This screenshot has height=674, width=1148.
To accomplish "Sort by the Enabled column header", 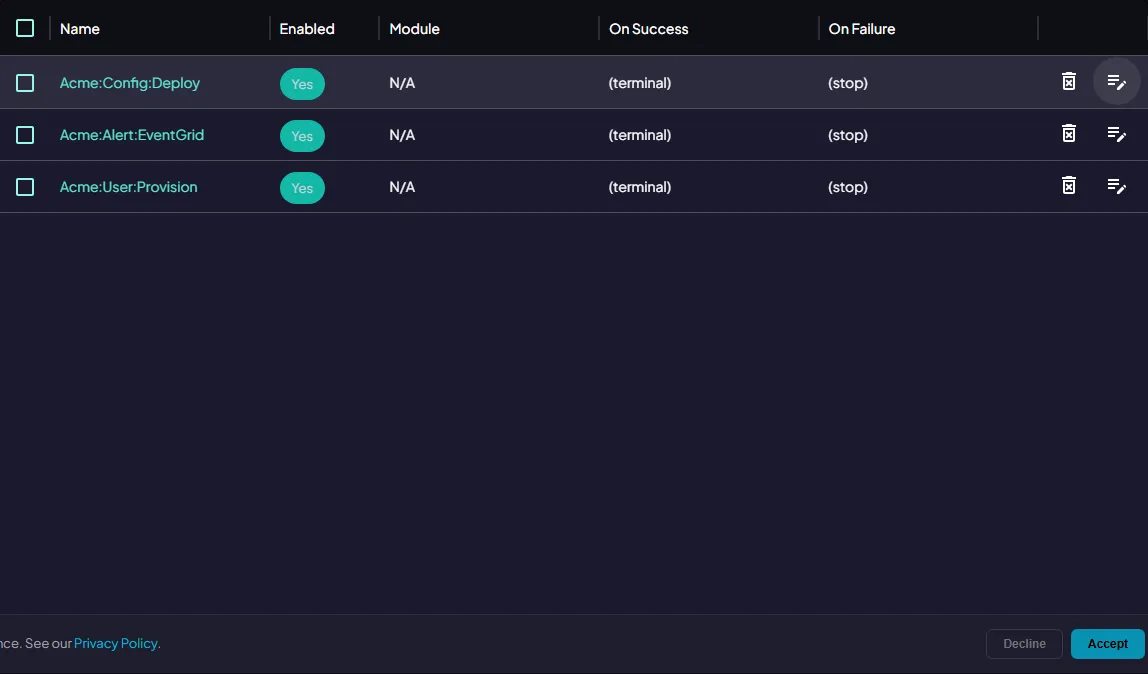I will 307,29.
